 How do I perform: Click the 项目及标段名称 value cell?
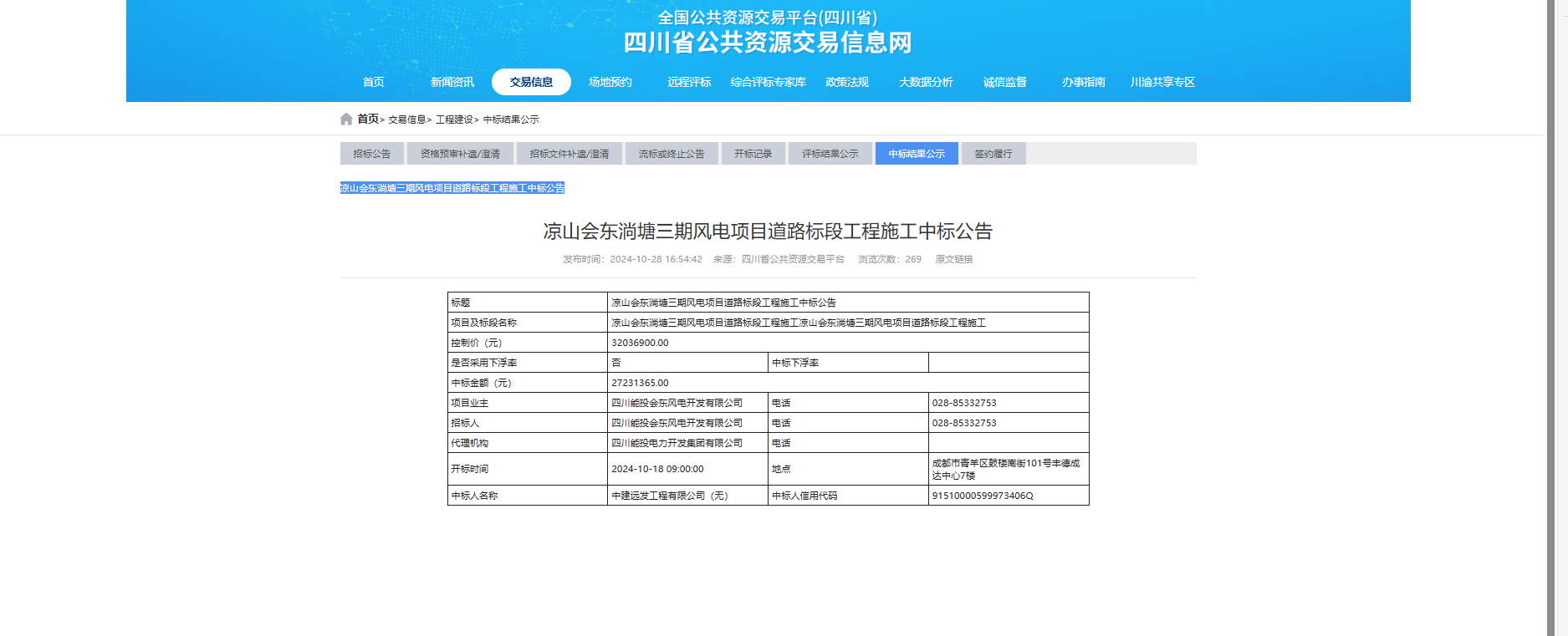[x=848, y=323]
